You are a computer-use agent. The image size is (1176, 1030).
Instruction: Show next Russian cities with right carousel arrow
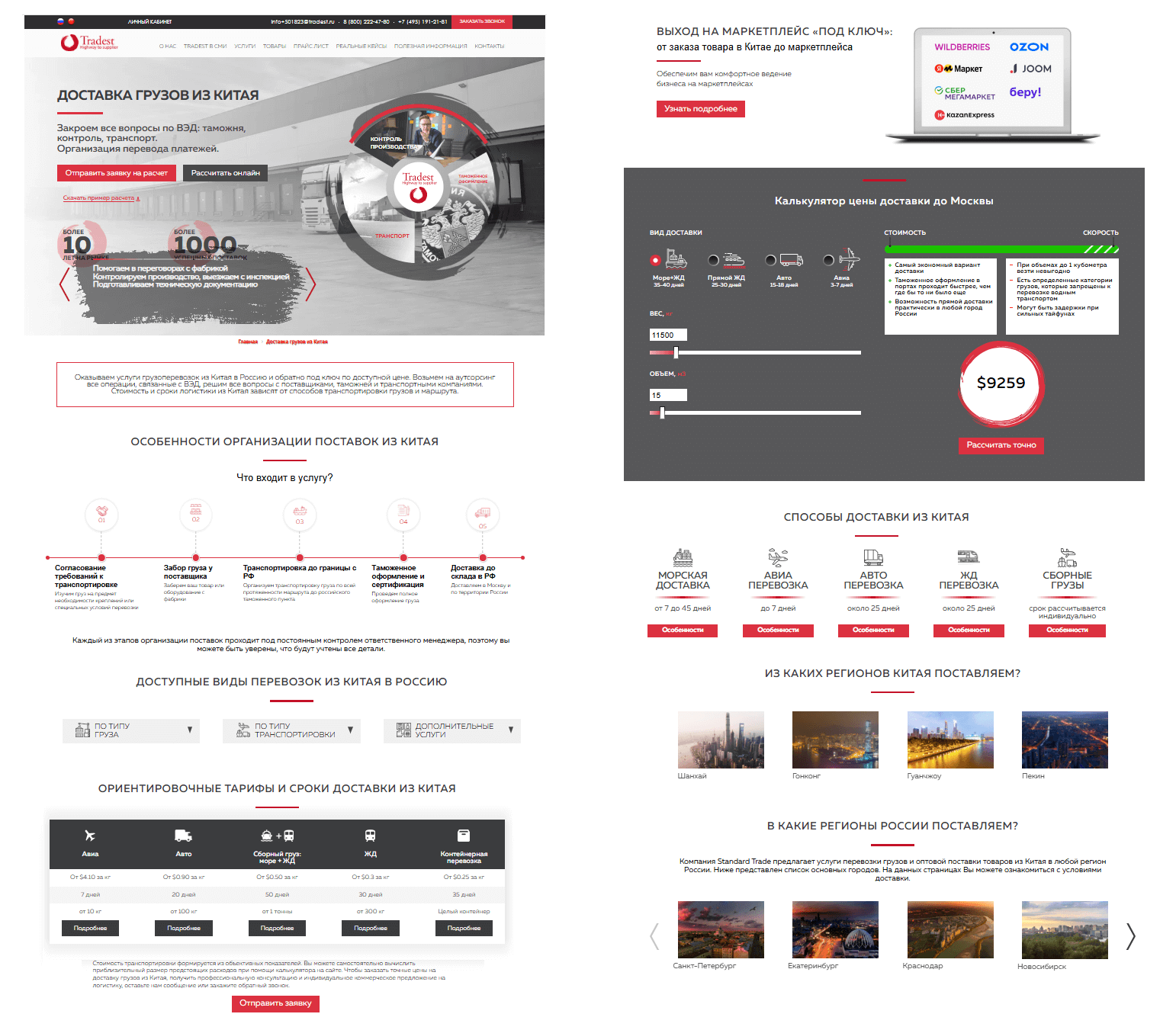[1130, 936]
